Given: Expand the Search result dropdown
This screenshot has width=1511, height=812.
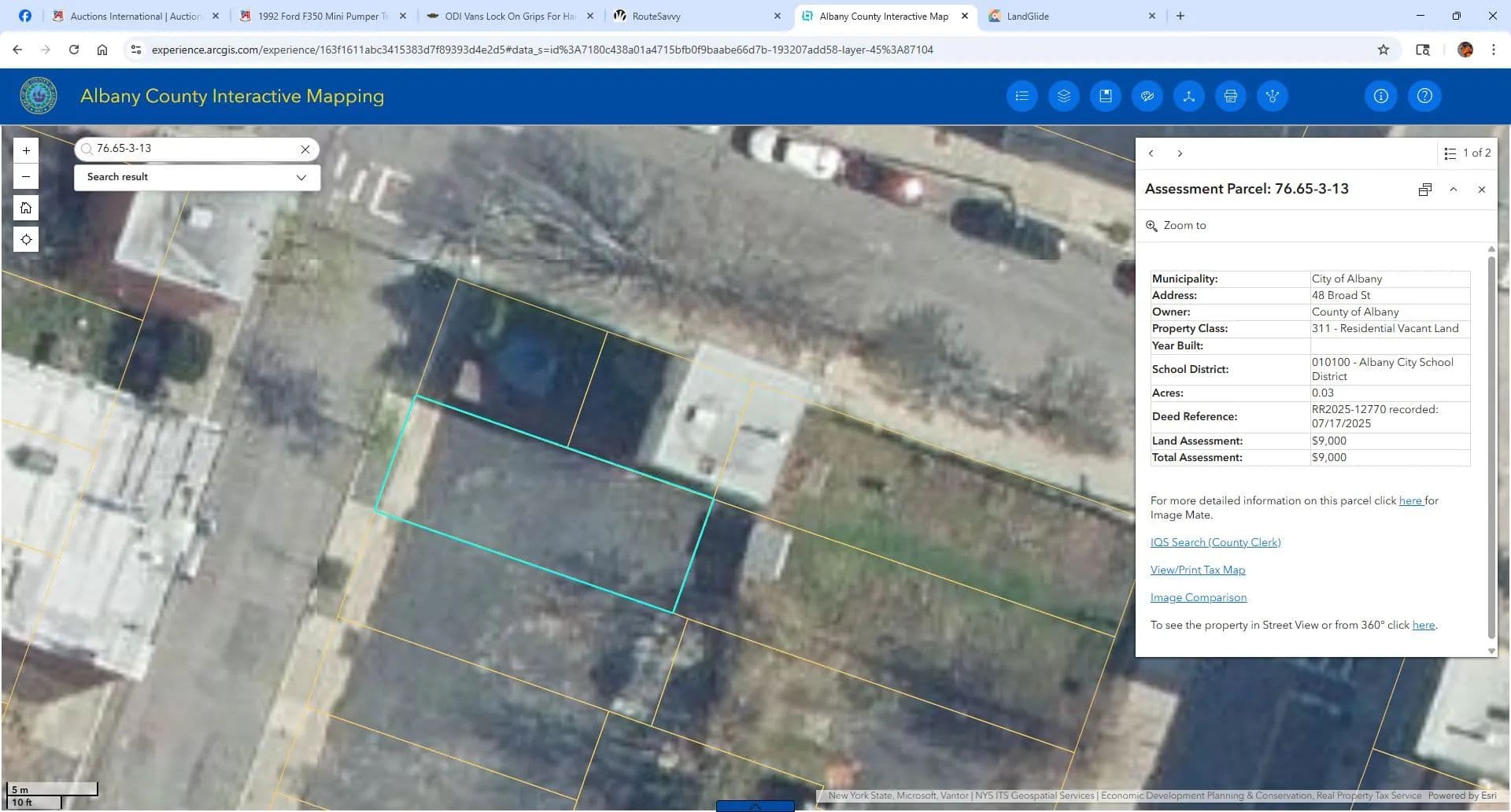Looking at the screenshot, I should (x=301, y=177).
